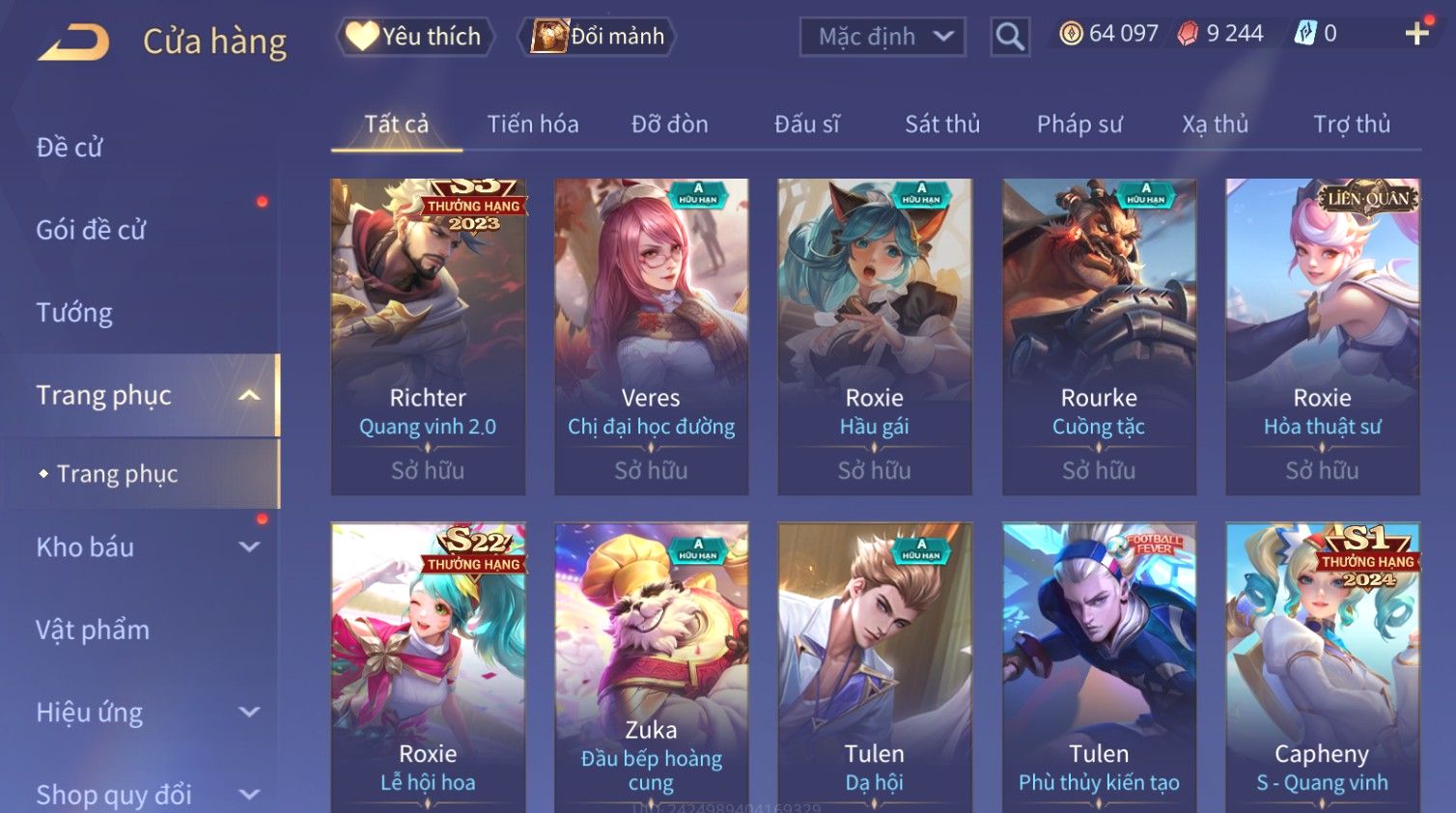
Task: Go back using the golden arrow icon
Action: 74,42
